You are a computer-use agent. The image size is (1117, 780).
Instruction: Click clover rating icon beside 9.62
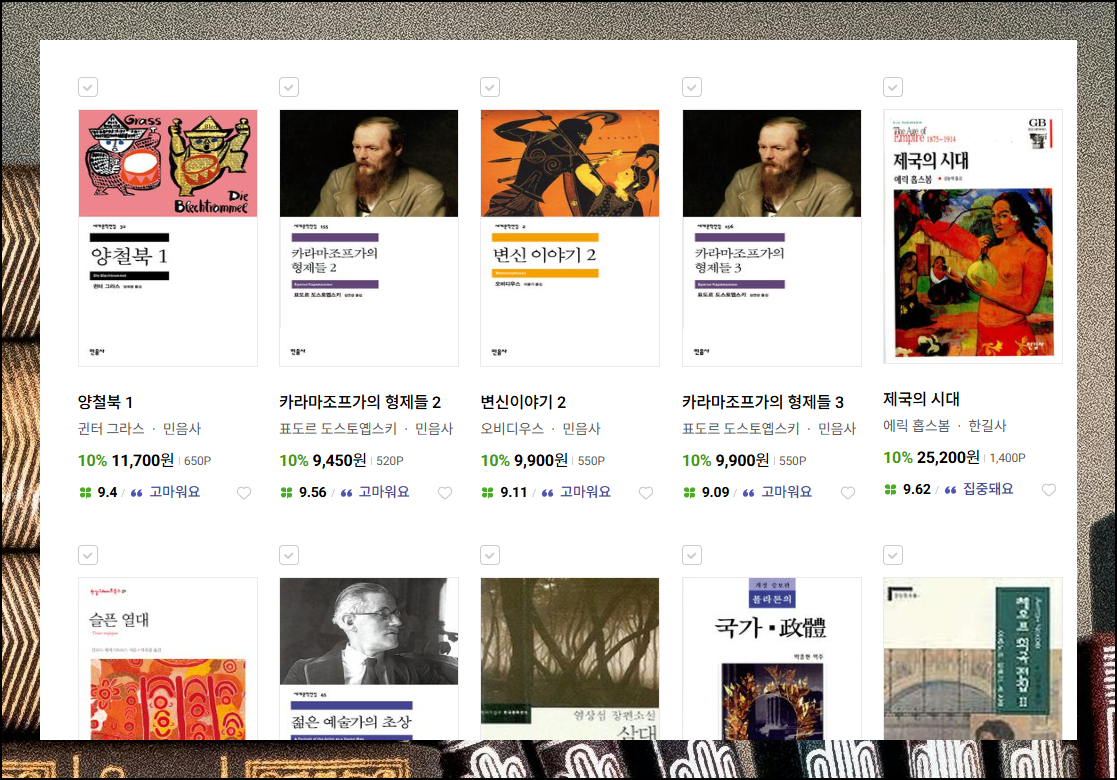coord(890,489)
